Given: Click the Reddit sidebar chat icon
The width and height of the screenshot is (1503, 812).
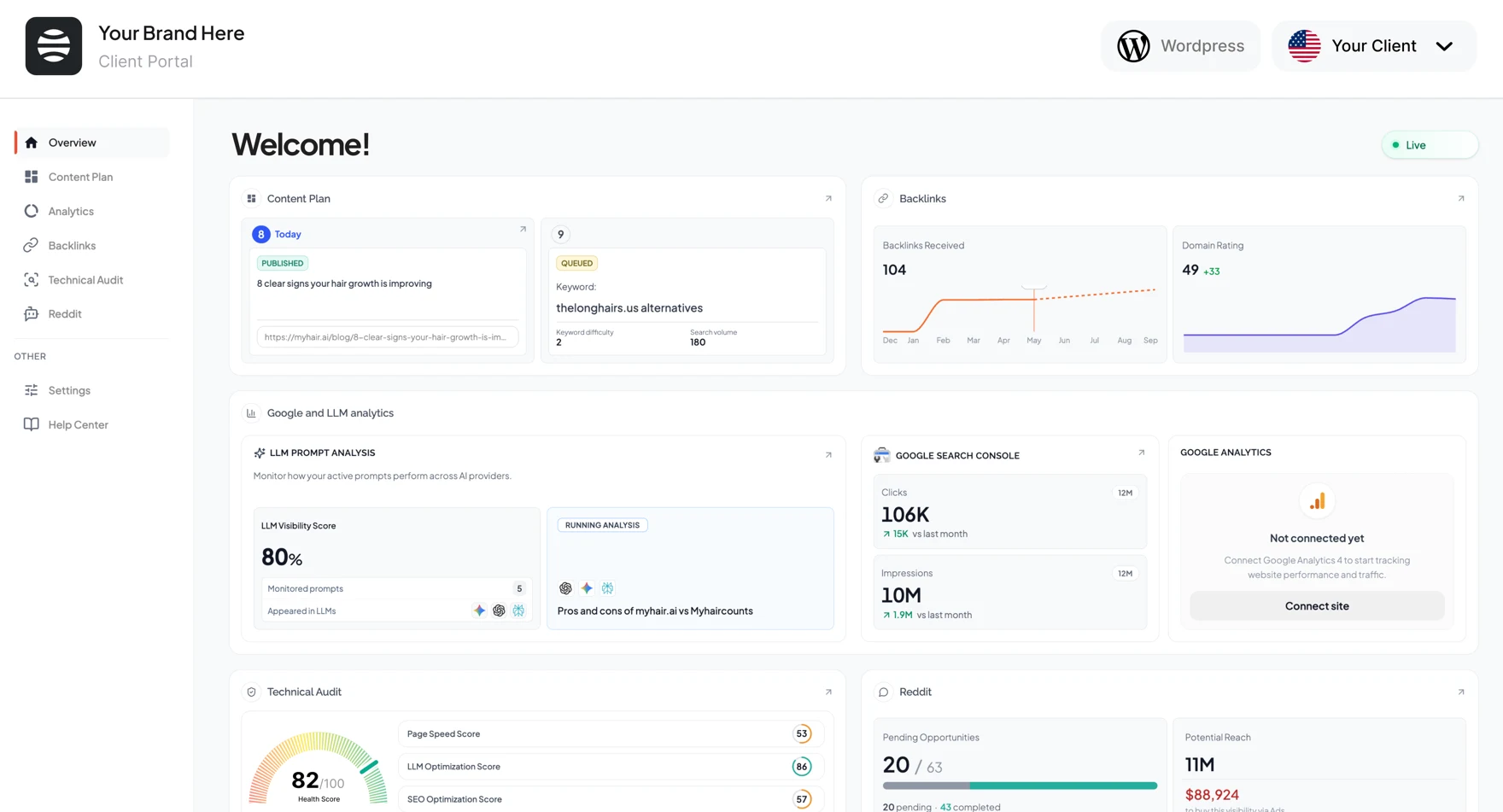Looking at the screenshot, I should pyautogui.click(x=32, y=313).
